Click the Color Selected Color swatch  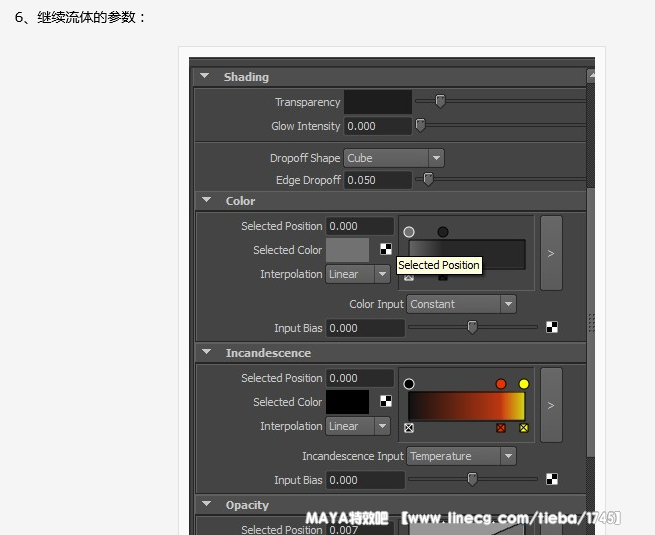[347, 250]
